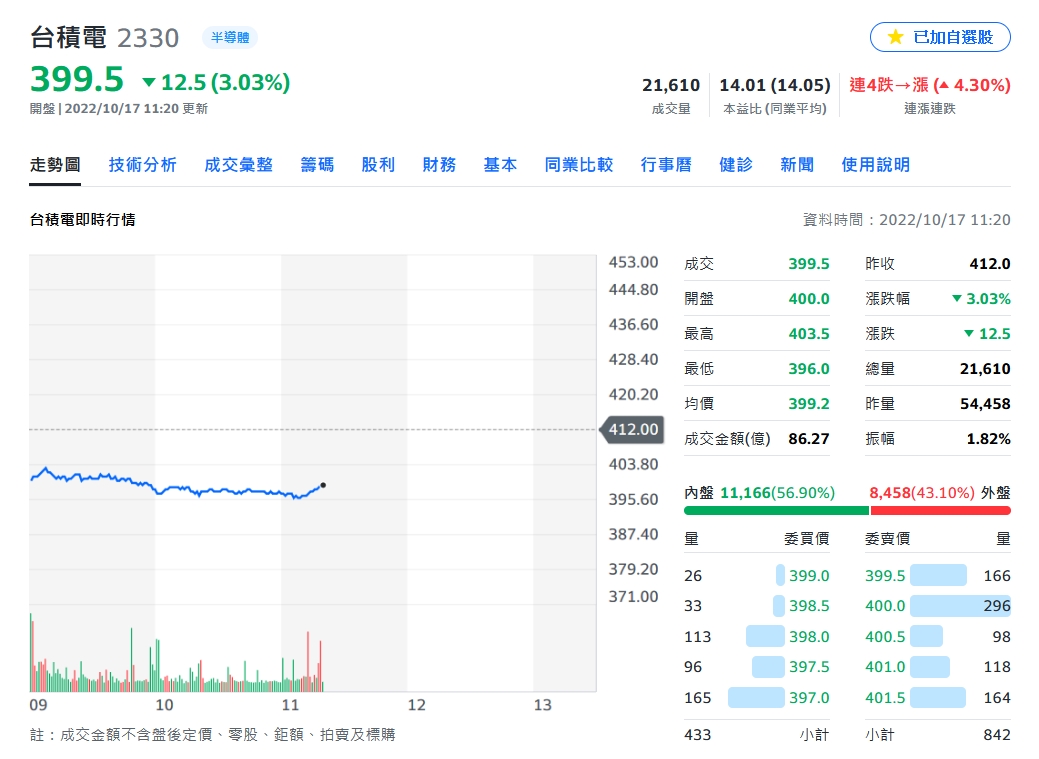Image resolution: width=1039 pixels, height=759 pixels.
Task: Click the 振幅 value 1.82%
Action: (989, 439)
